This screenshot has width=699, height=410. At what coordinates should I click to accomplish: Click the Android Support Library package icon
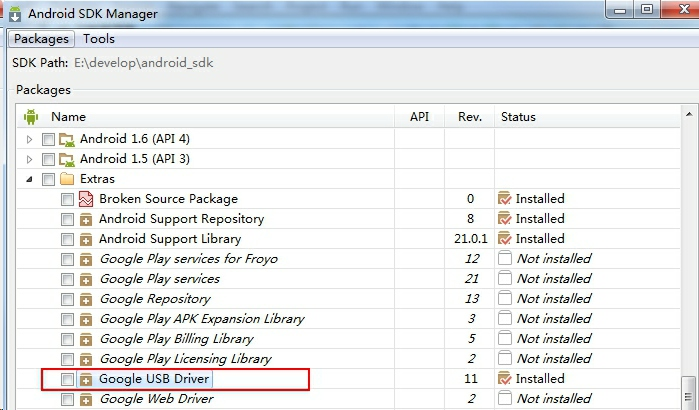click(86, 239)
